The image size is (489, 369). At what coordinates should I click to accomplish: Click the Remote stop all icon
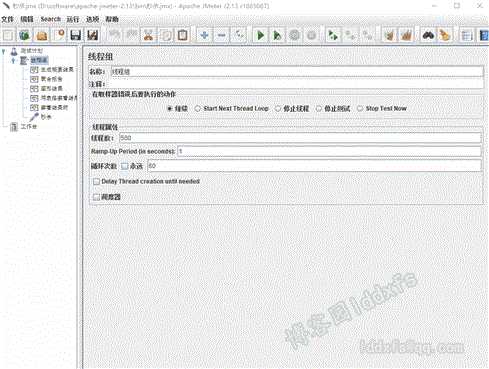[350, 35]
